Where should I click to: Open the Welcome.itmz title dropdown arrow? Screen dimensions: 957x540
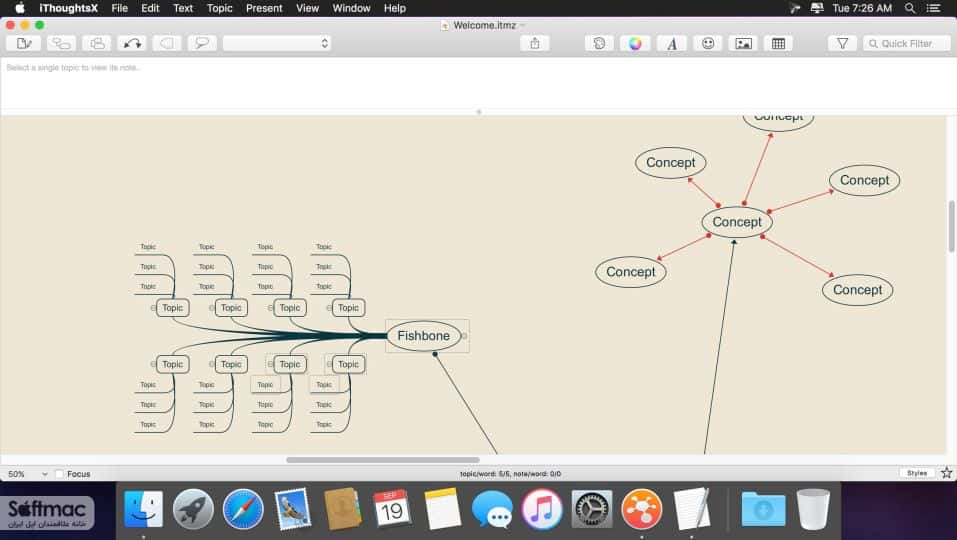tap(522, 25)
